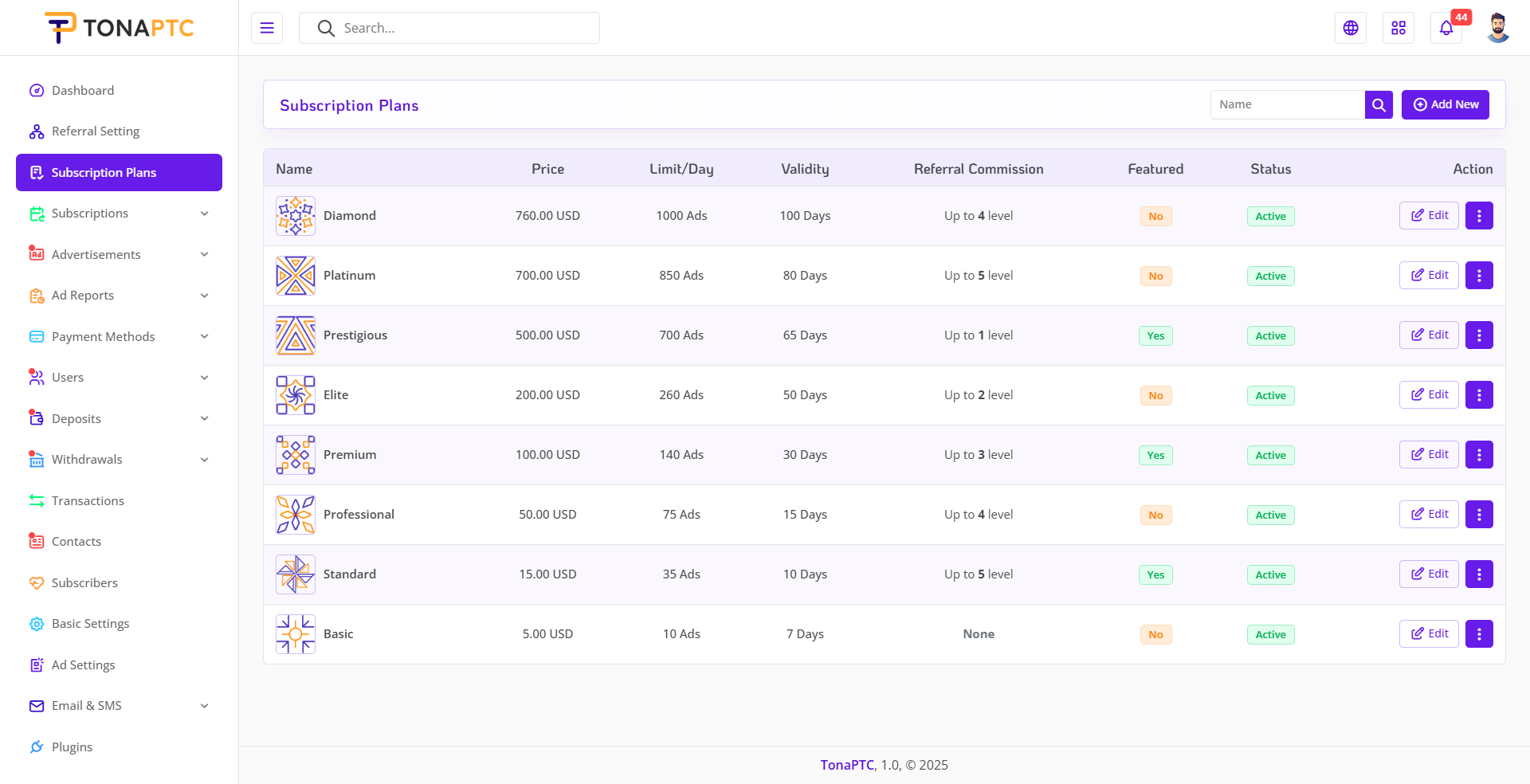Image resolution: width=1530 pixels, height=784 pixels.
Task: Expand the Payment Methods sidebar menu
Action: coord(120,337)
